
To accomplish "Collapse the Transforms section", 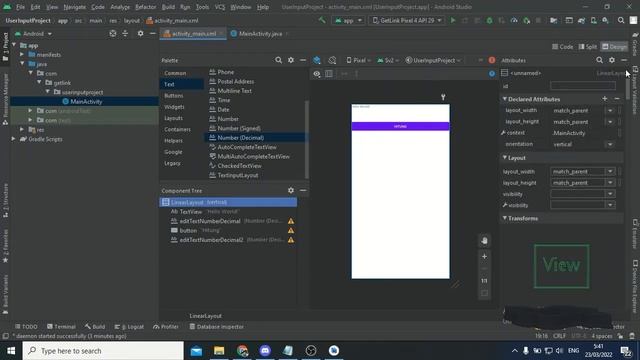I will coord(504,218).
